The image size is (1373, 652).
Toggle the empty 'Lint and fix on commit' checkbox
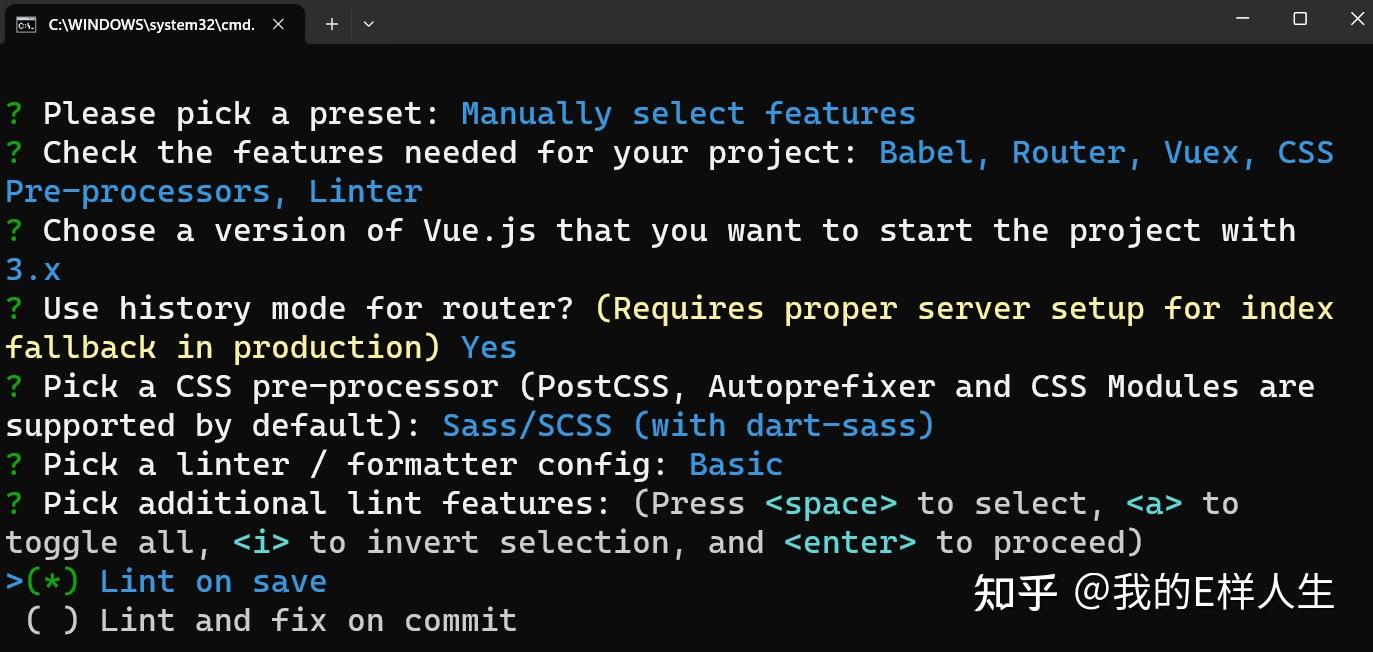[x=53, y=621]
